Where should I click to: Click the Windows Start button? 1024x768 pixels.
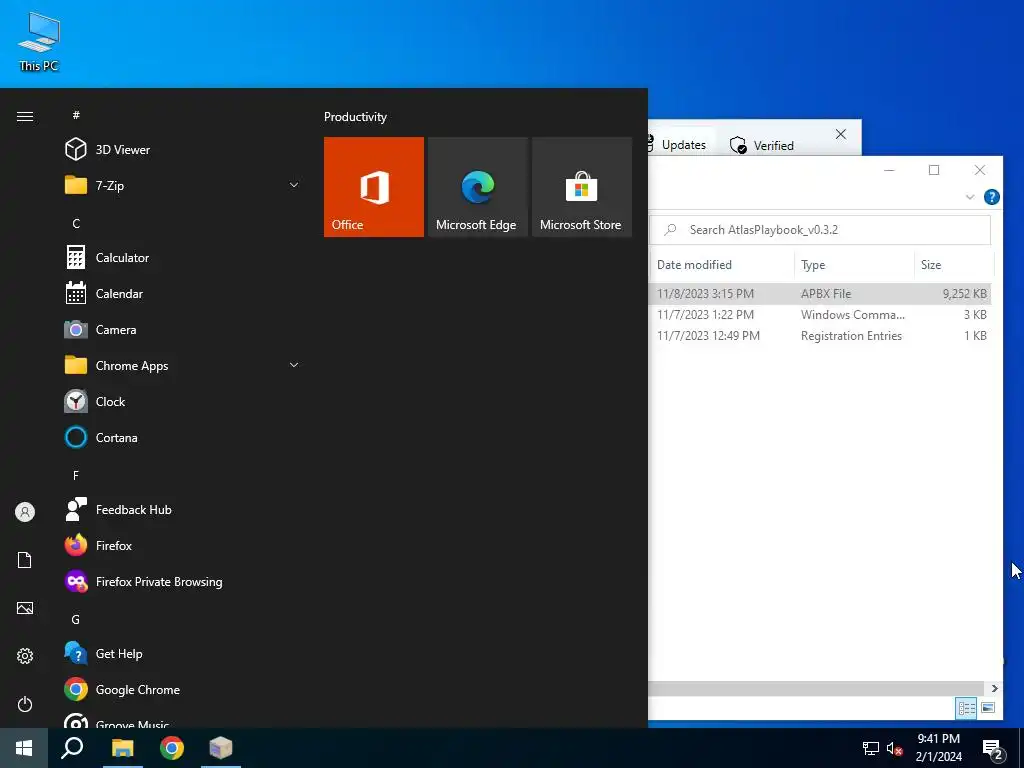[x=24, y=748]
